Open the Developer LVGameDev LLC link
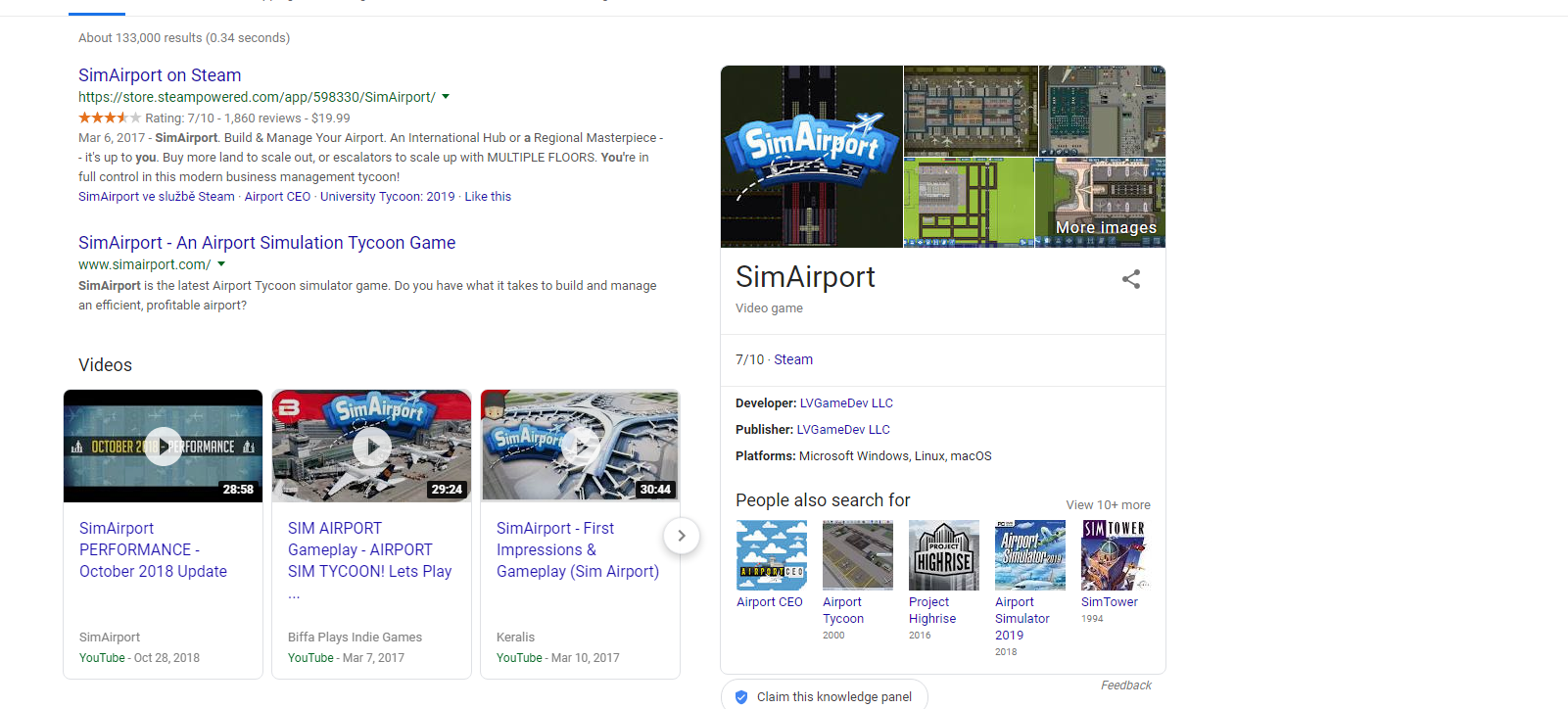The width and height of the screenshot is (1568, 709). (846, 403)
